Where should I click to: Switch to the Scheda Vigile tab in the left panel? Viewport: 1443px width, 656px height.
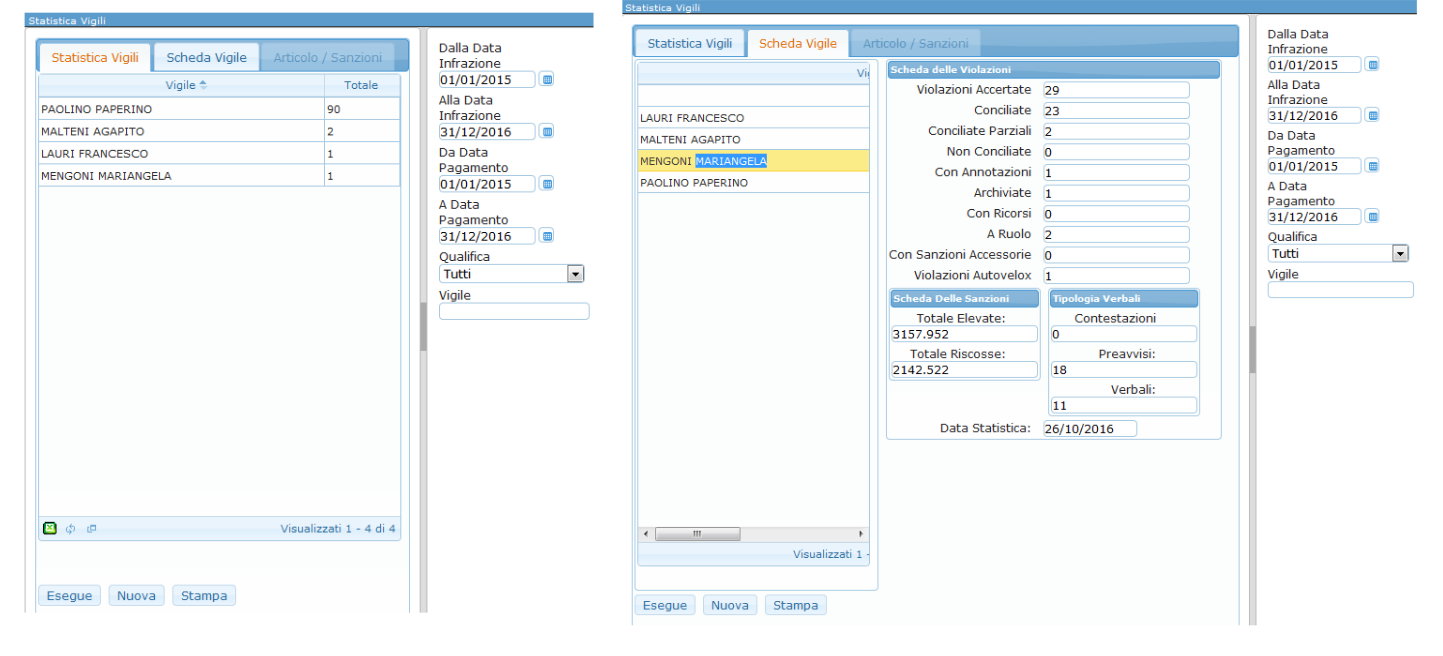[x=206, y=57]
